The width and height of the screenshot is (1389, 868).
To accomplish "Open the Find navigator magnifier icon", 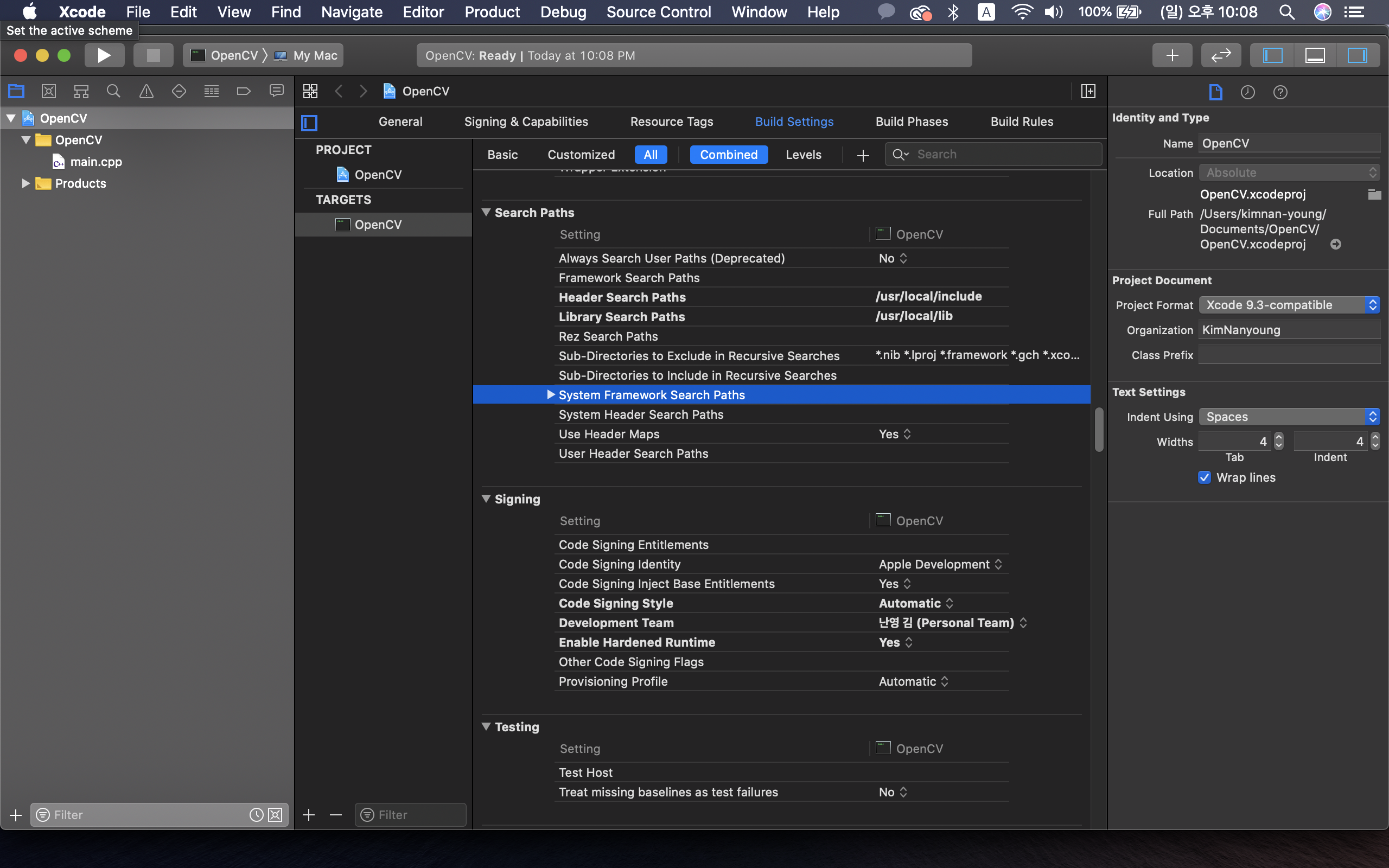I will coord(113,91).
